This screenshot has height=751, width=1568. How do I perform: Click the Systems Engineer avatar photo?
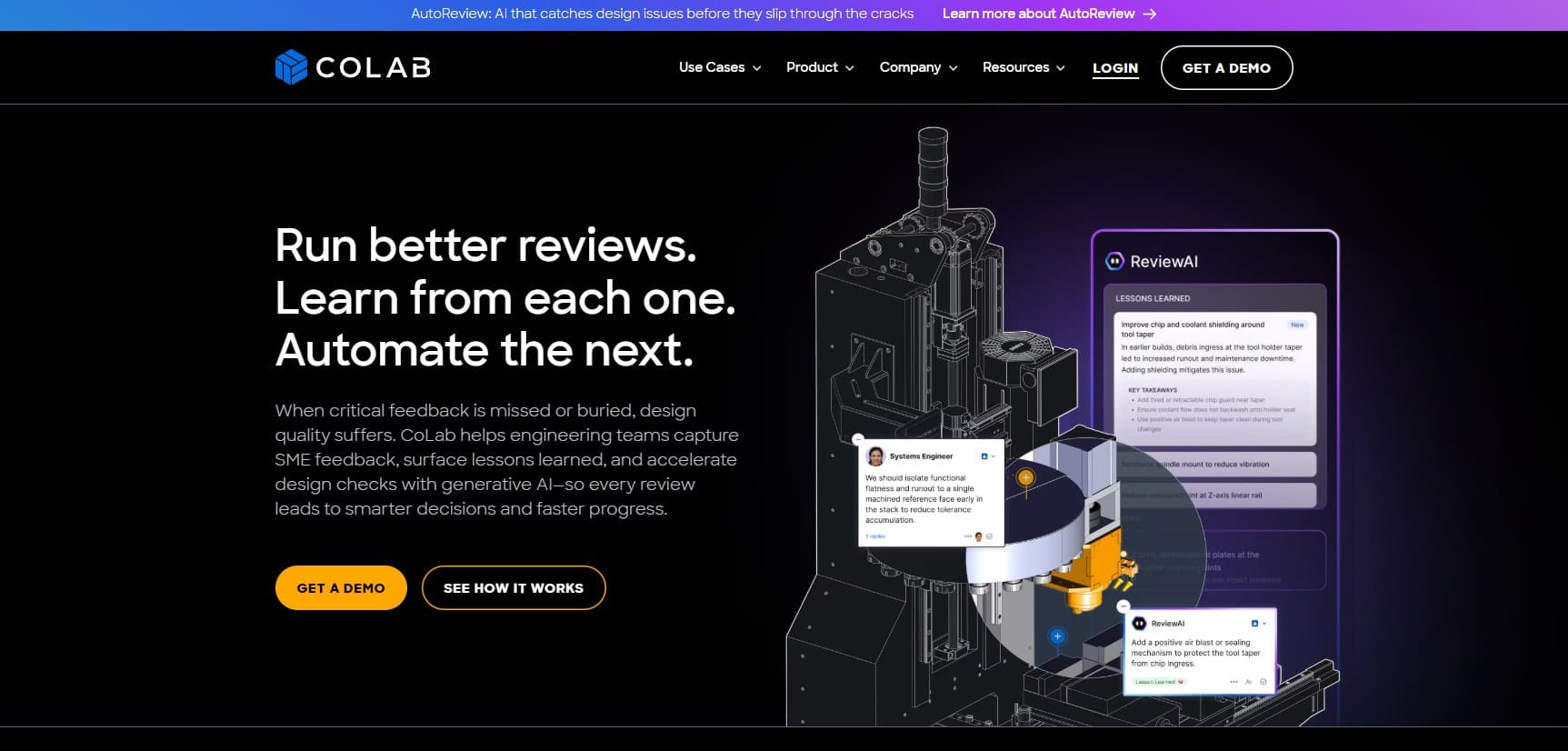(876, 456)
